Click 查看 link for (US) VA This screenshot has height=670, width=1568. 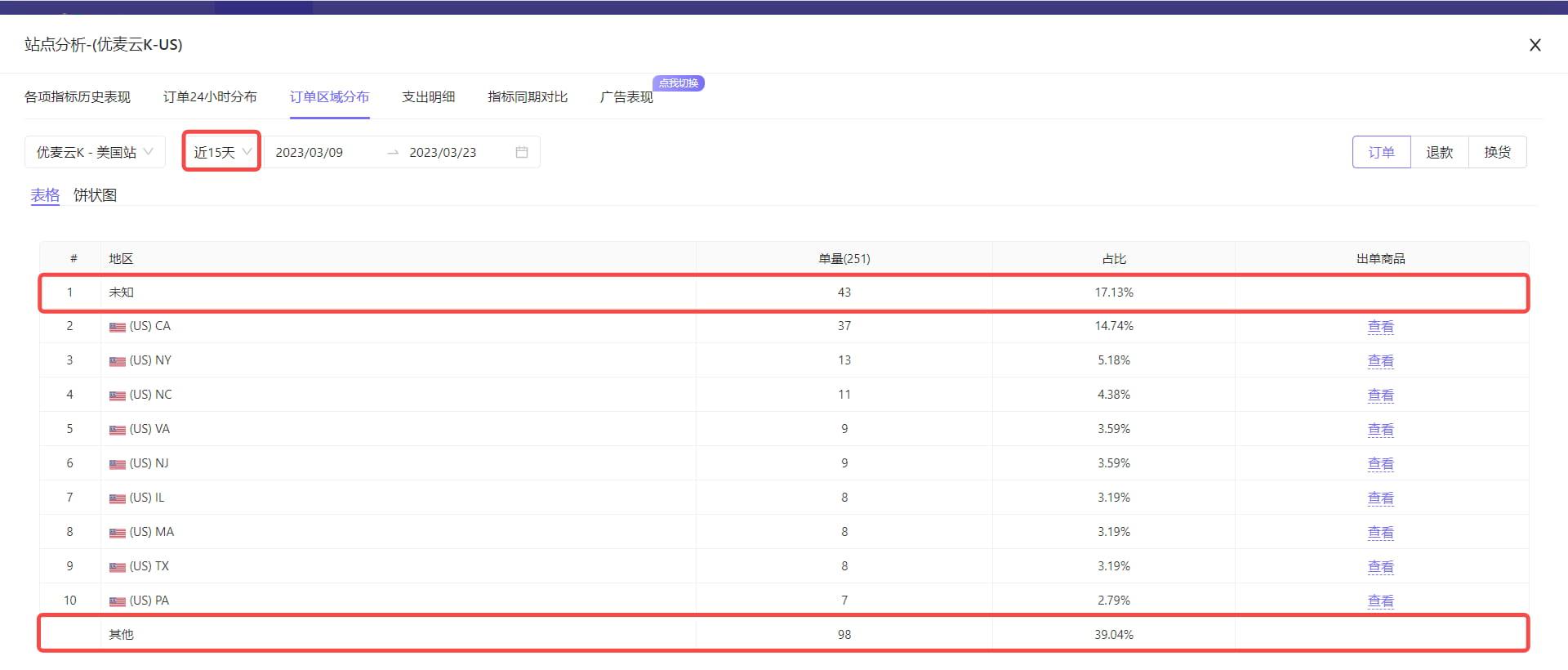(x=1380, y=429)
